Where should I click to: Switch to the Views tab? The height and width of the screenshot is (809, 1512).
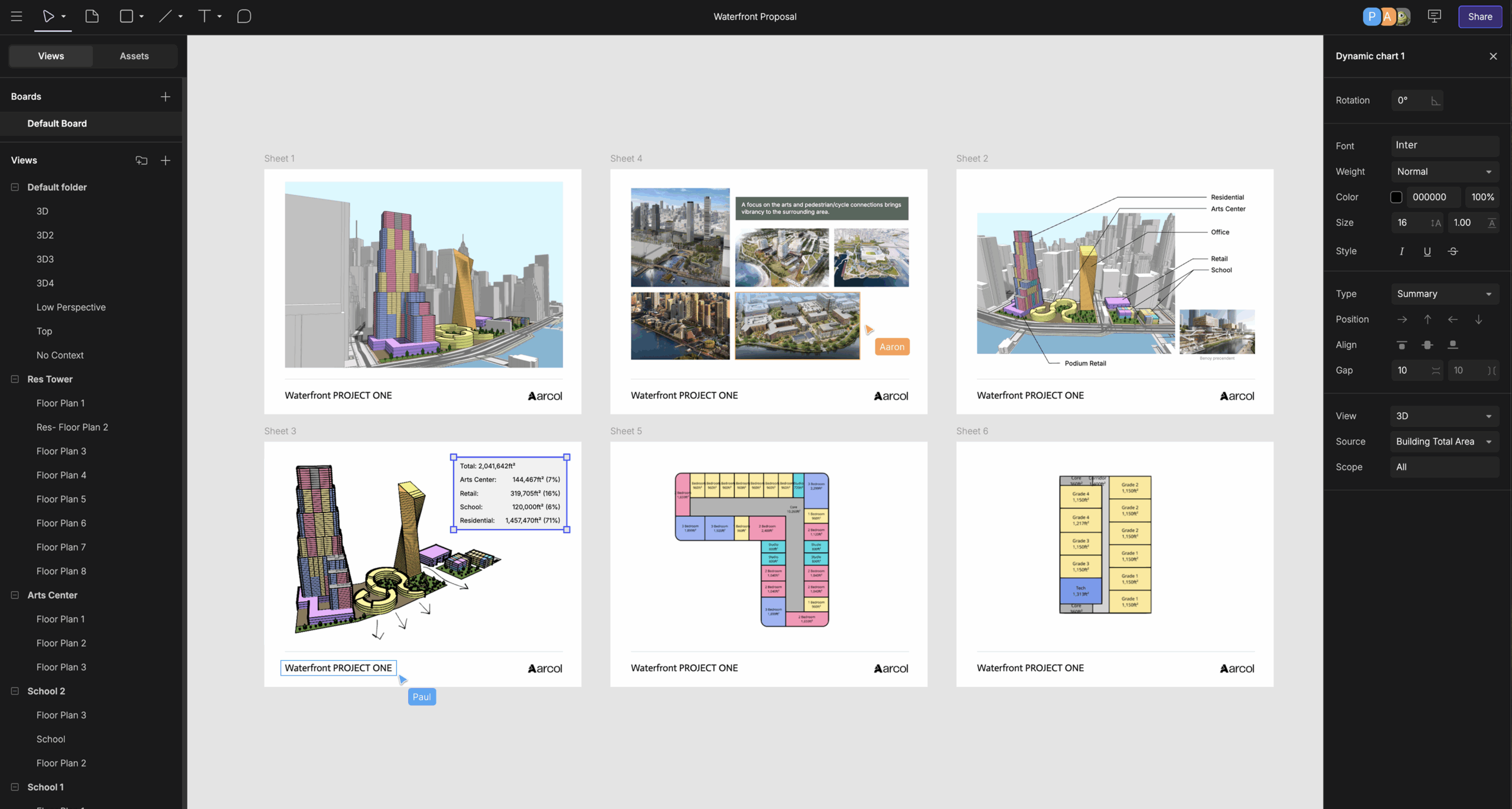(x=51, y=56)
